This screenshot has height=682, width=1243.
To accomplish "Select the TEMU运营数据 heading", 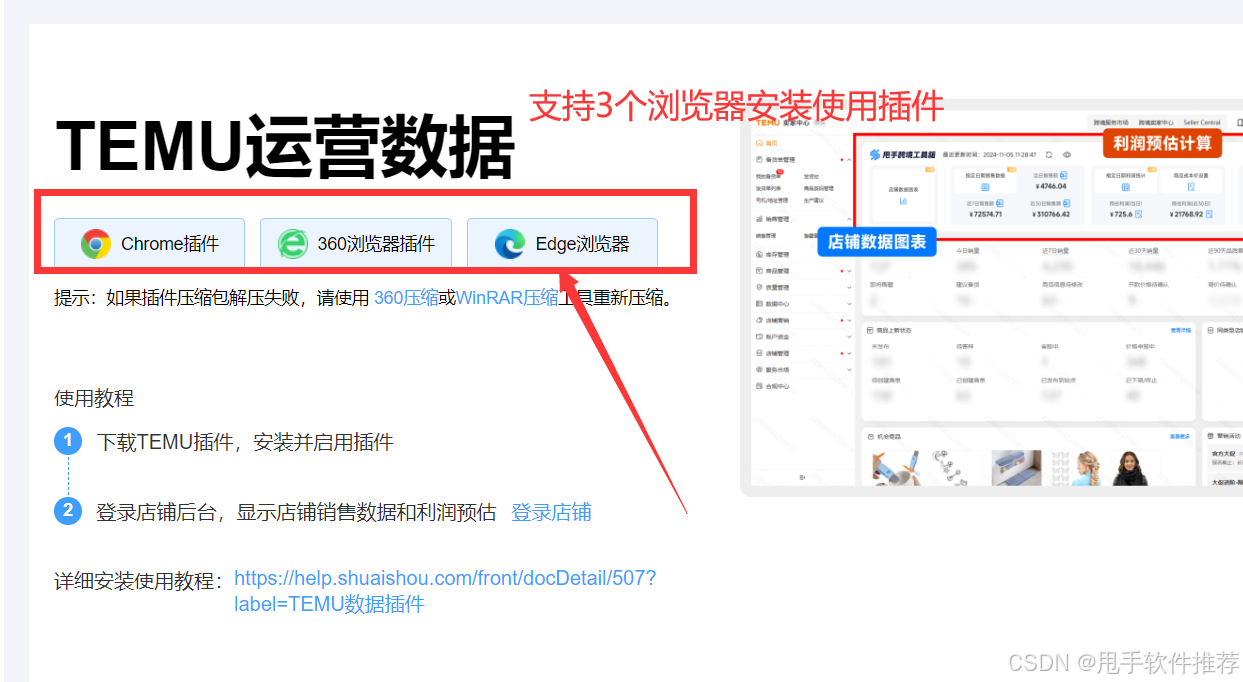I will click(x=285, y=147).
